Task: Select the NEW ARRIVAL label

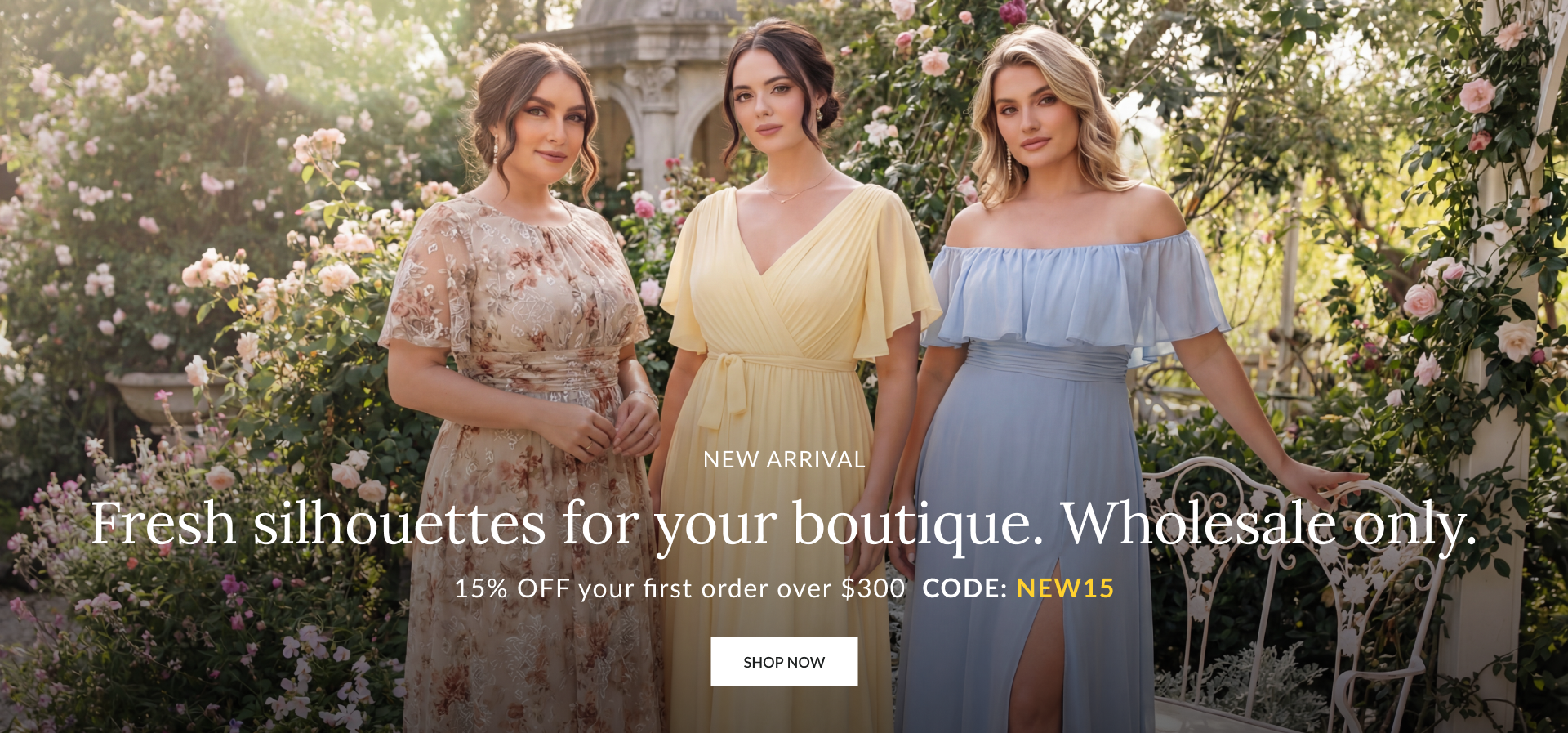Action: coord(784,460)
